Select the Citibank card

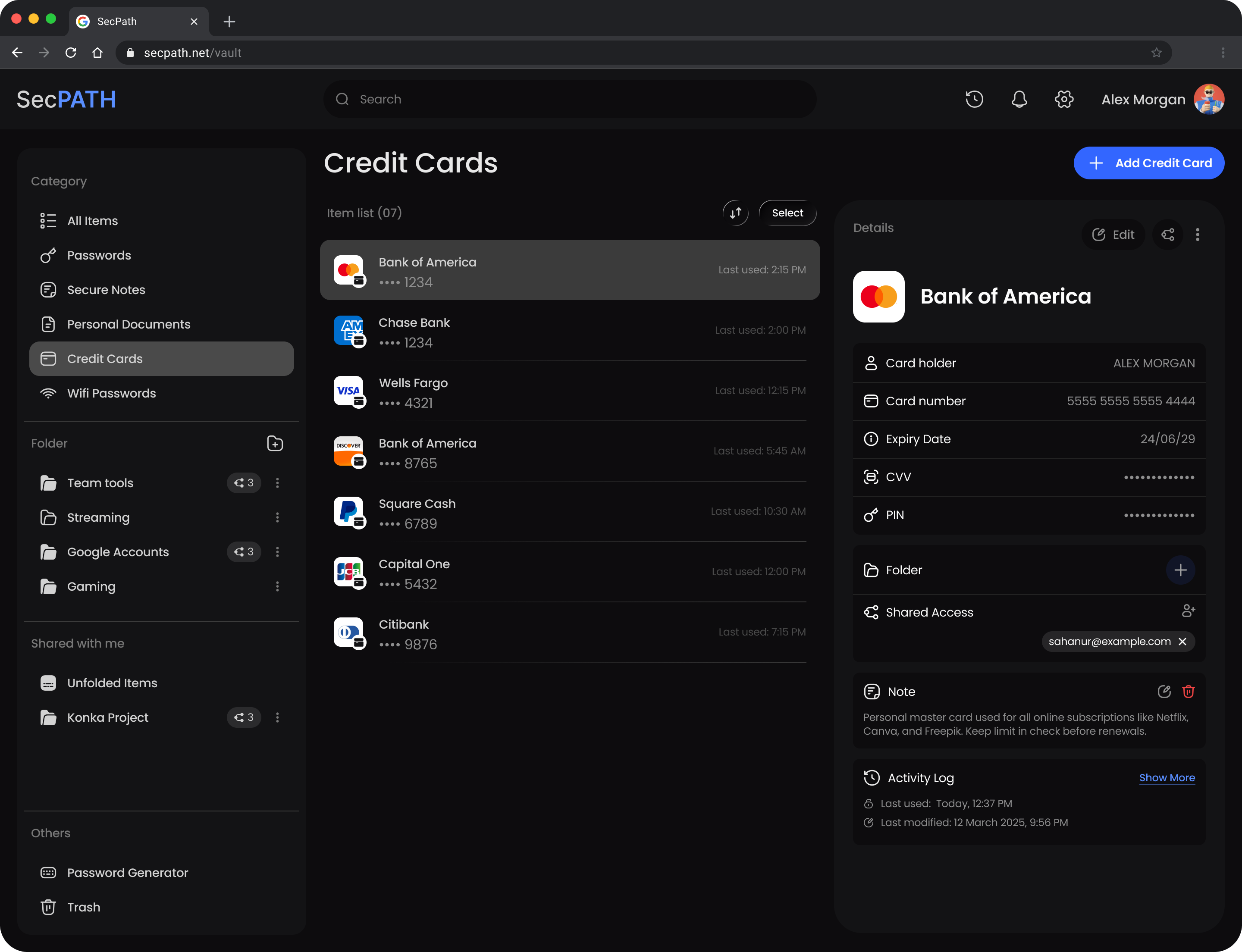click(570, 633)
